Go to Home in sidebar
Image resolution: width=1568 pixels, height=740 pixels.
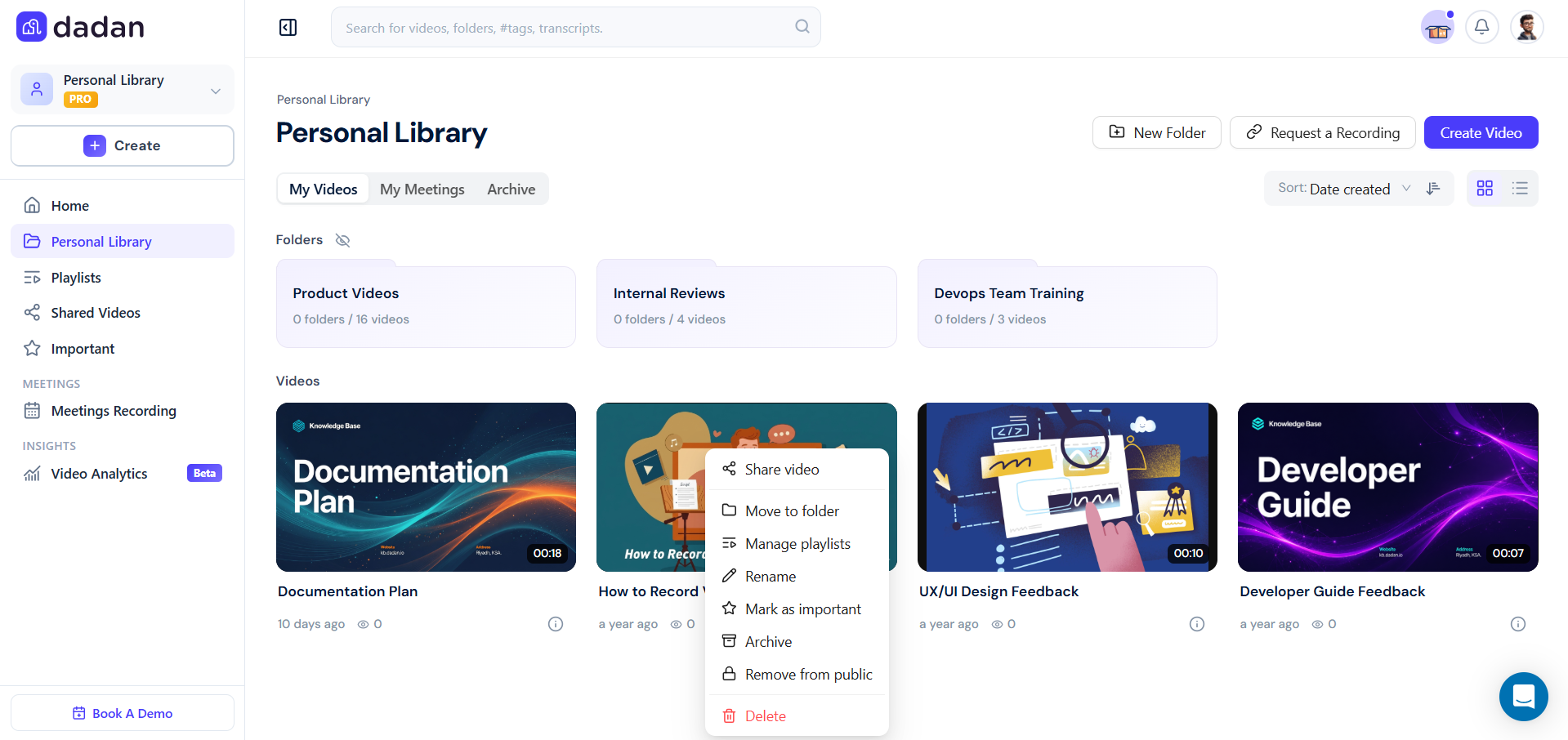[x=123, y=206]
